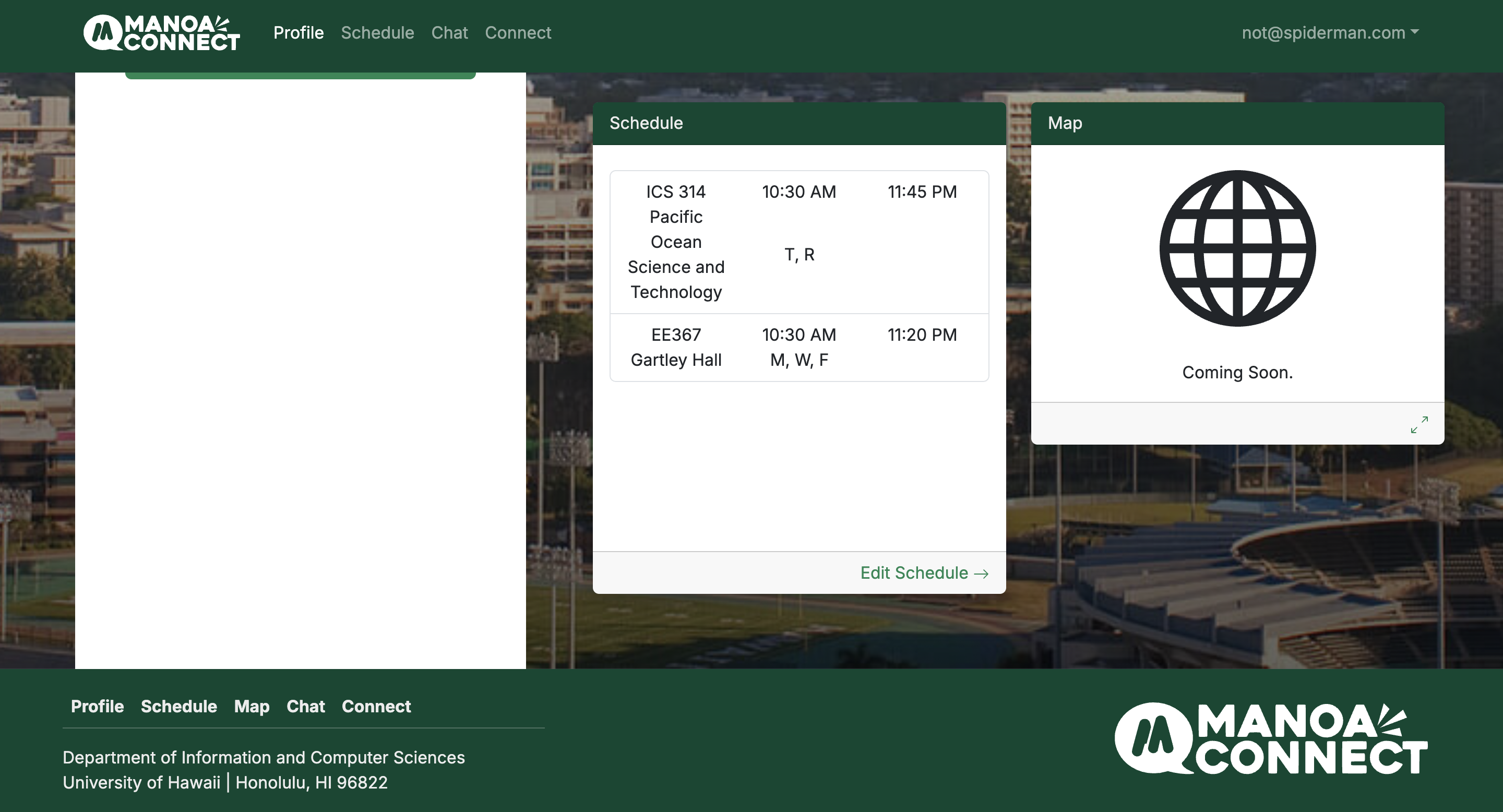The height and width of the screenshot is (812, 1503).
Task: Open the Profile tab in top navbar
Action: [x=298, y=33]
